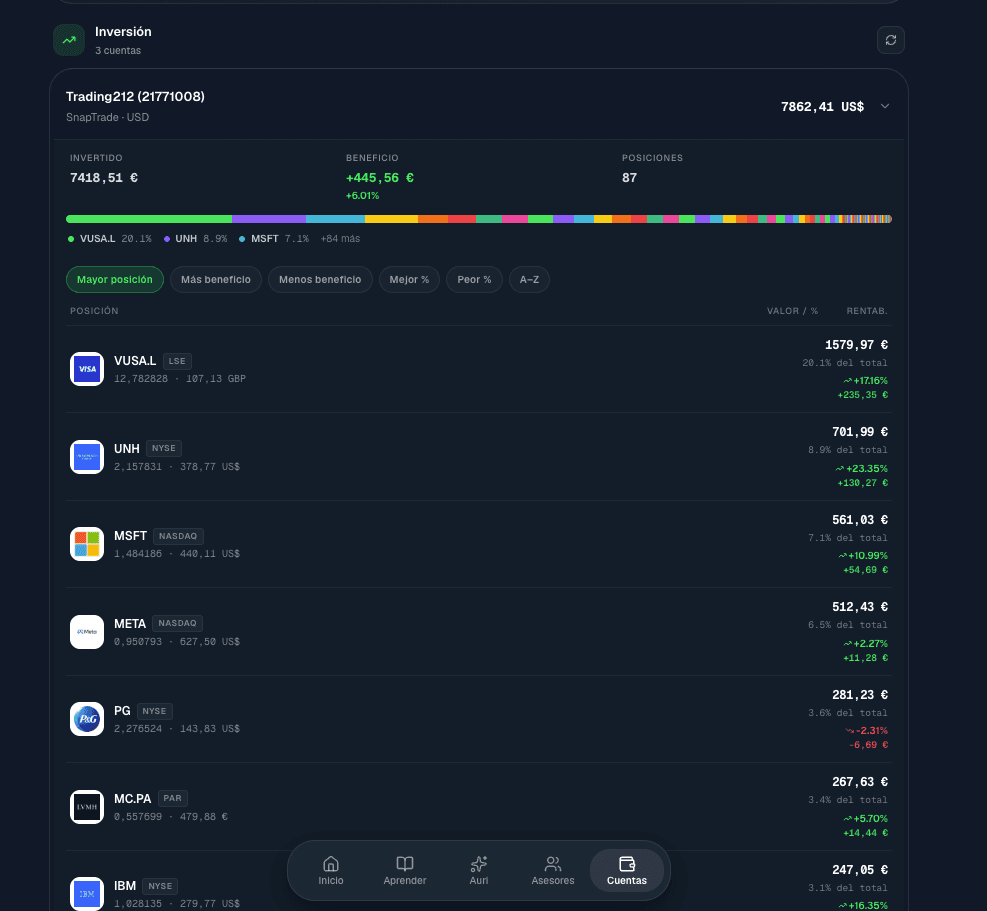Screen dimensions: 987x911
Task: Click the NASDAQ badge next to MSFT
Action: click(x=178, y=536)
